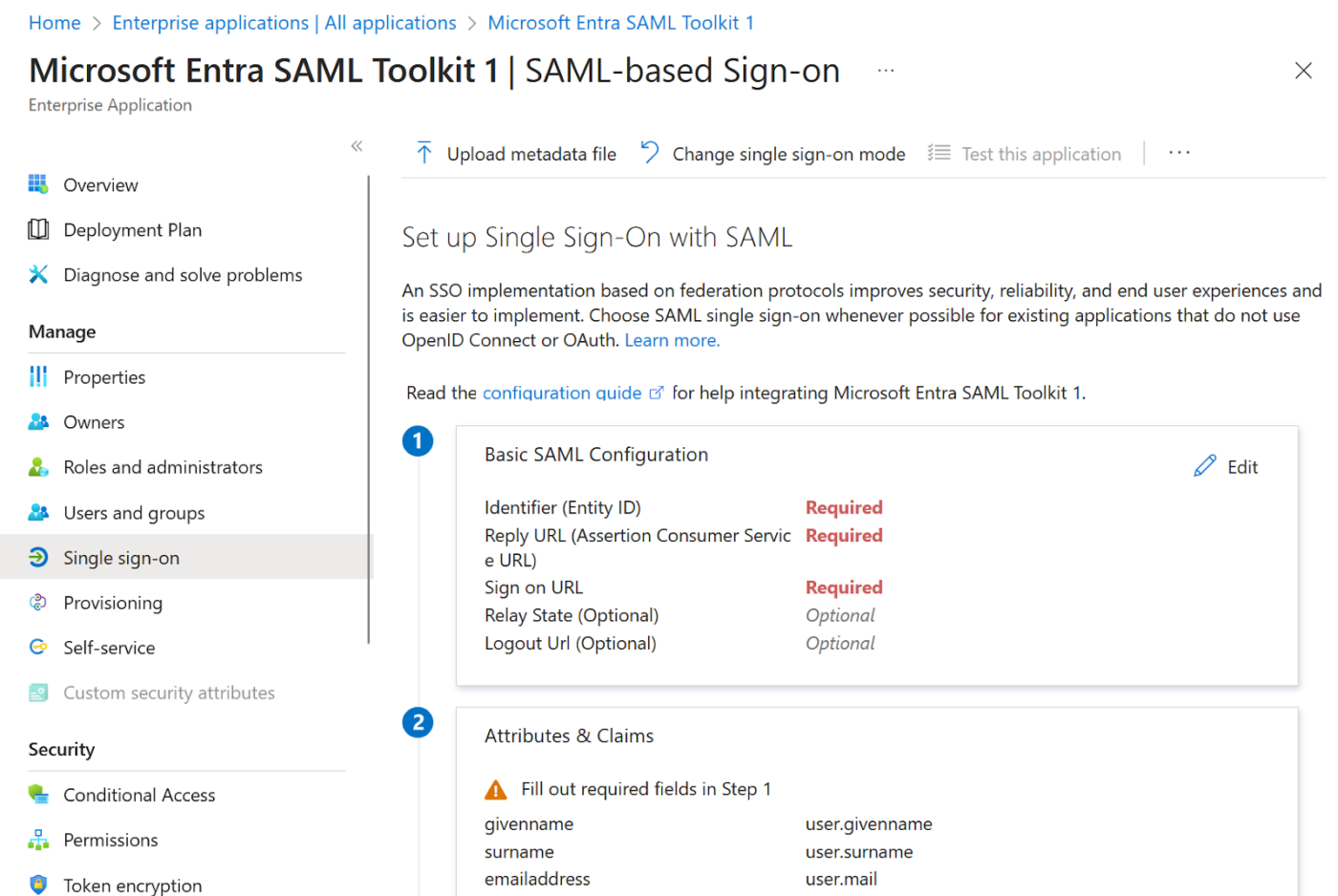
Task: Click Optional beside Relay State
Action: 840,615
